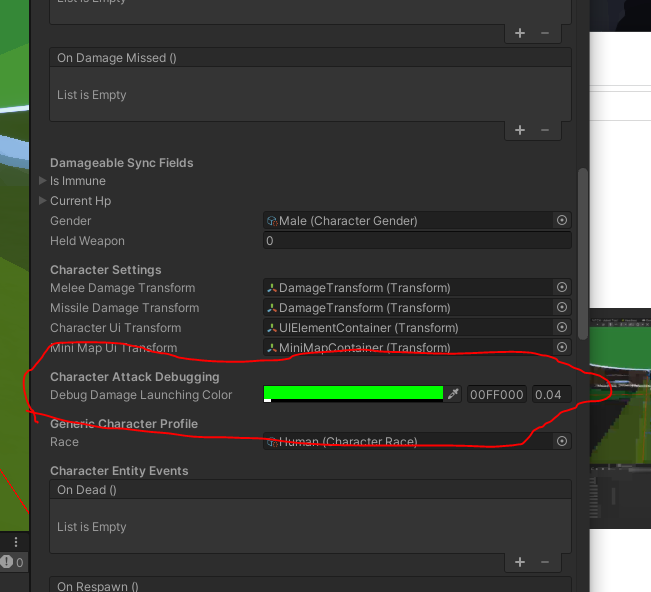Remove listener from On Damage Missed event
This screenshot has height=592, width=651.
pyautogui.click(x=545, y=130)
